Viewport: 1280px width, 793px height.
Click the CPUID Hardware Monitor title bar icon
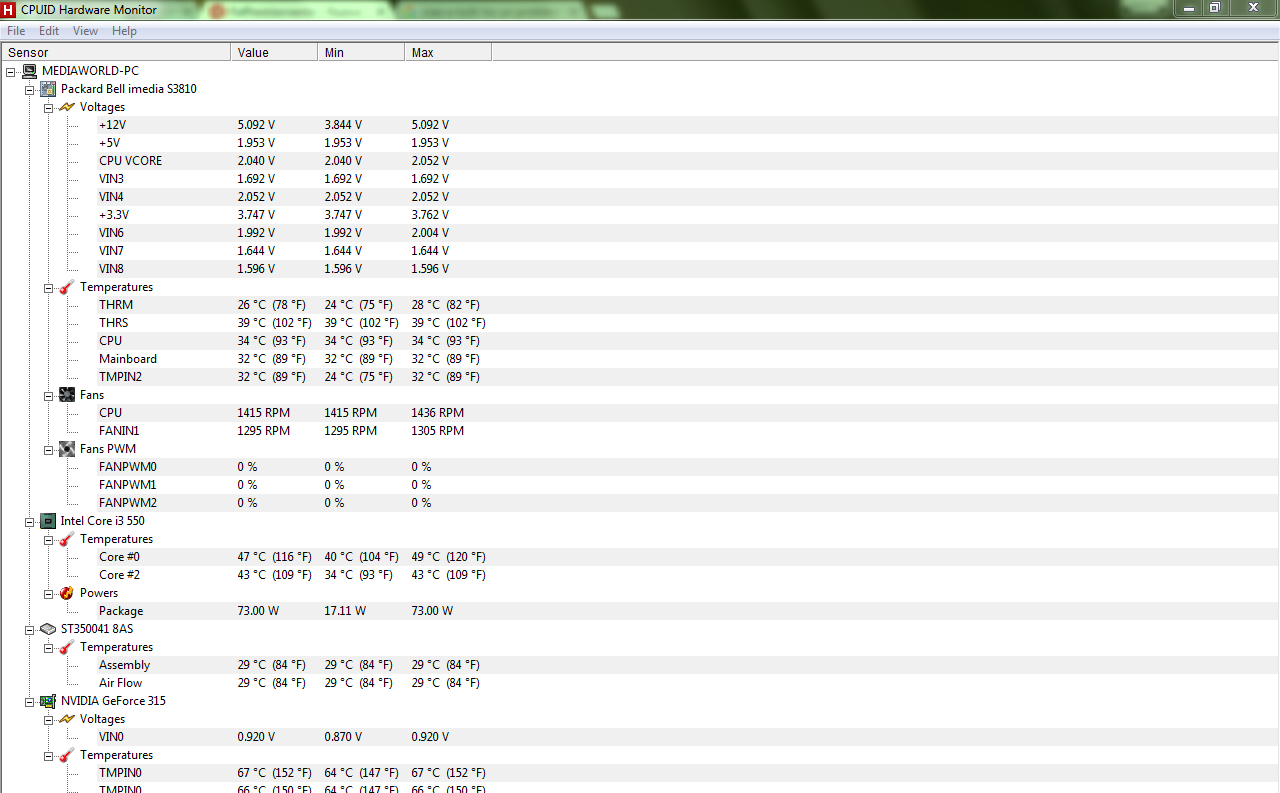[x=9, y=9]
